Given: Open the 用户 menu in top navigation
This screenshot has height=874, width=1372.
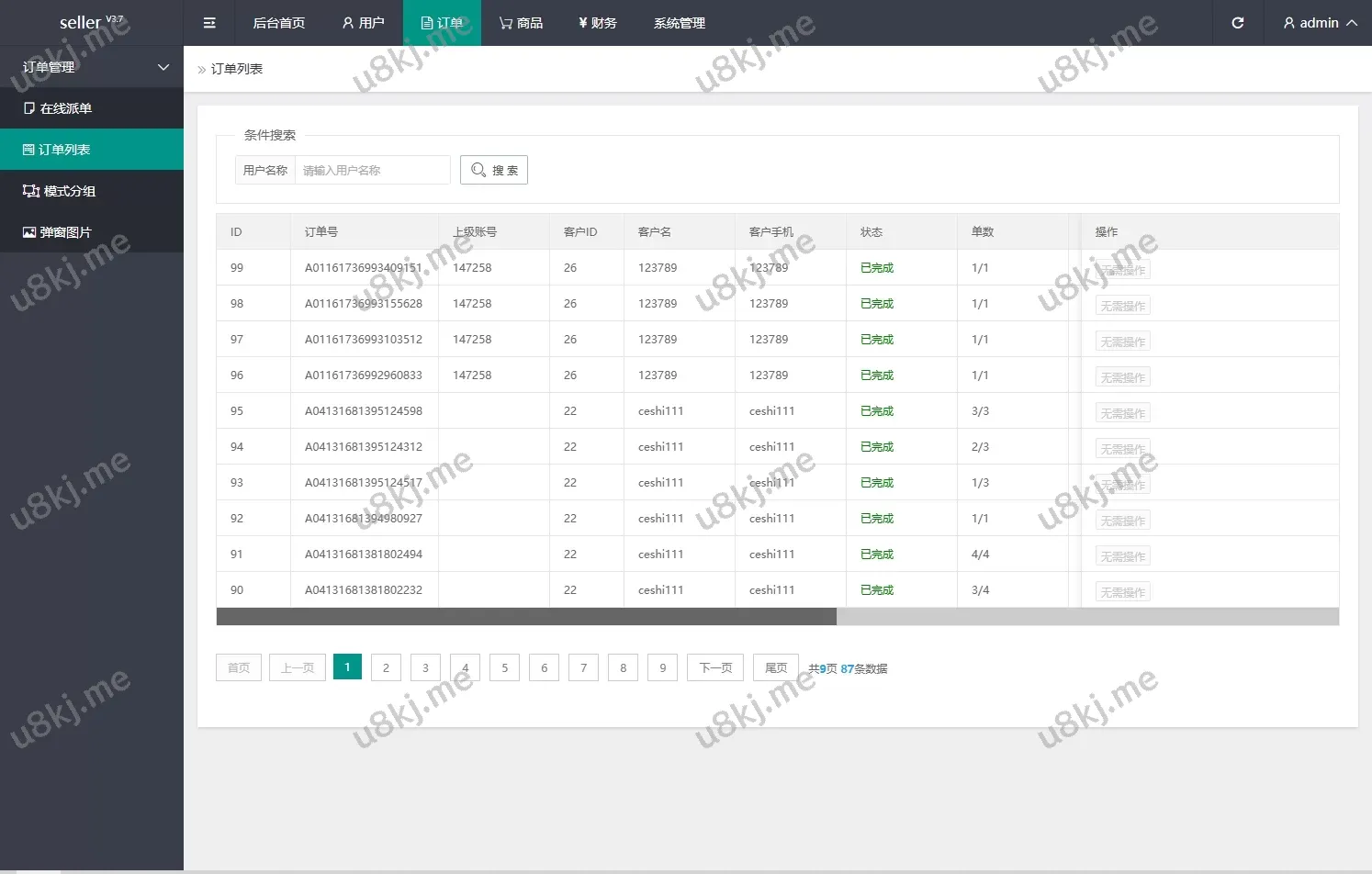Looking at the screenshot, I should pyautogui.click(x=364, y=23).
